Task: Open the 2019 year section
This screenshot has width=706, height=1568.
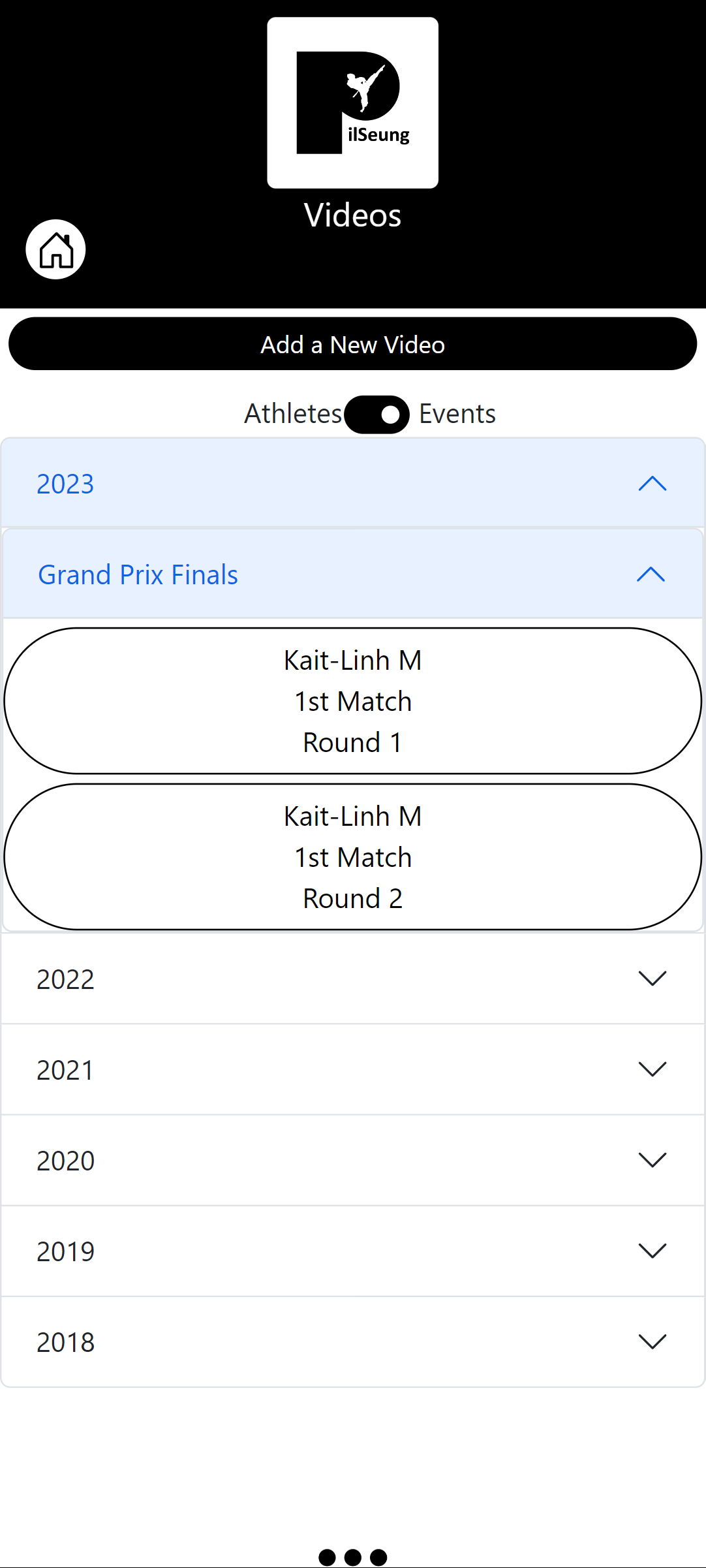Action: [x=65, y=1251]
